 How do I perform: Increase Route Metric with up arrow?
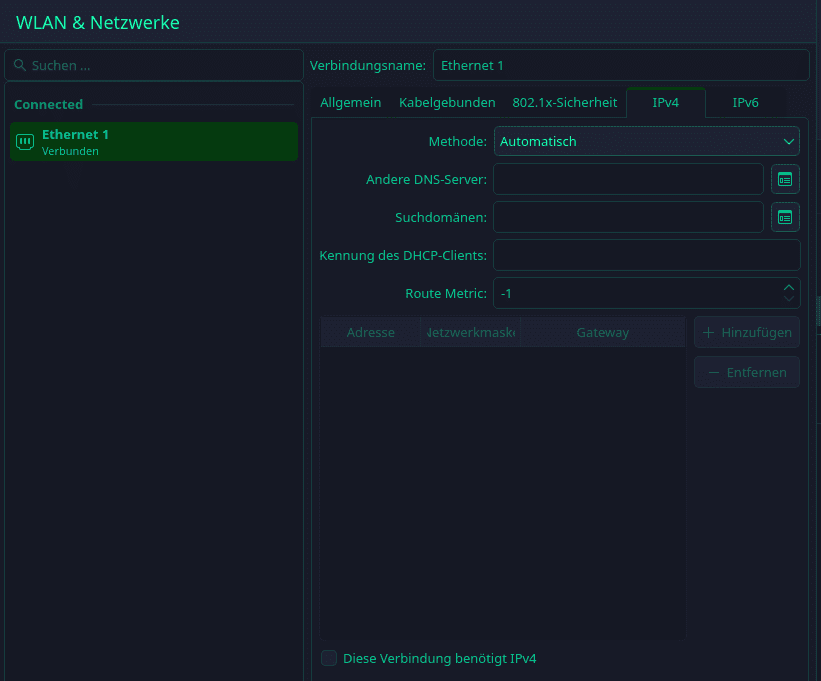click(x=789, y=287)
